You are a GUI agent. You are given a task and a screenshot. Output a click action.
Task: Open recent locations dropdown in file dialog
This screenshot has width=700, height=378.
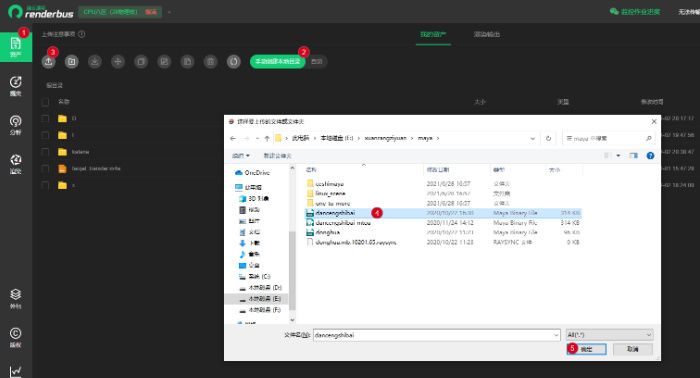coord(258,138)
